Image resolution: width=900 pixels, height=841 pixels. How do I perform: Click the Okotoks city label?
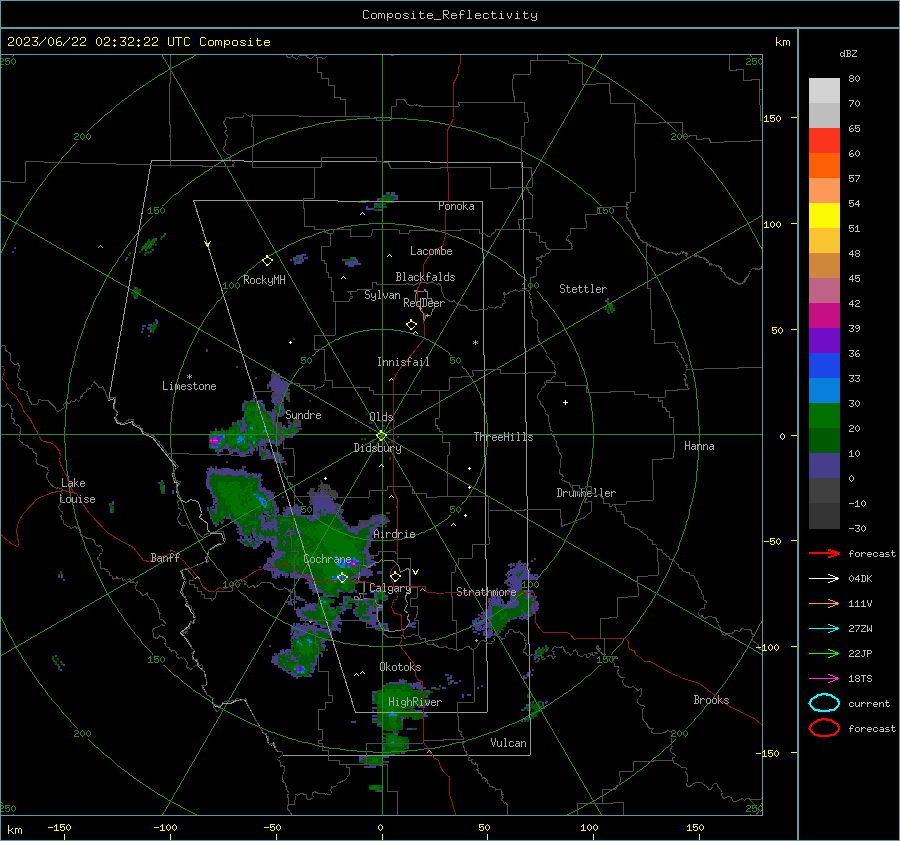pos(401,667)
